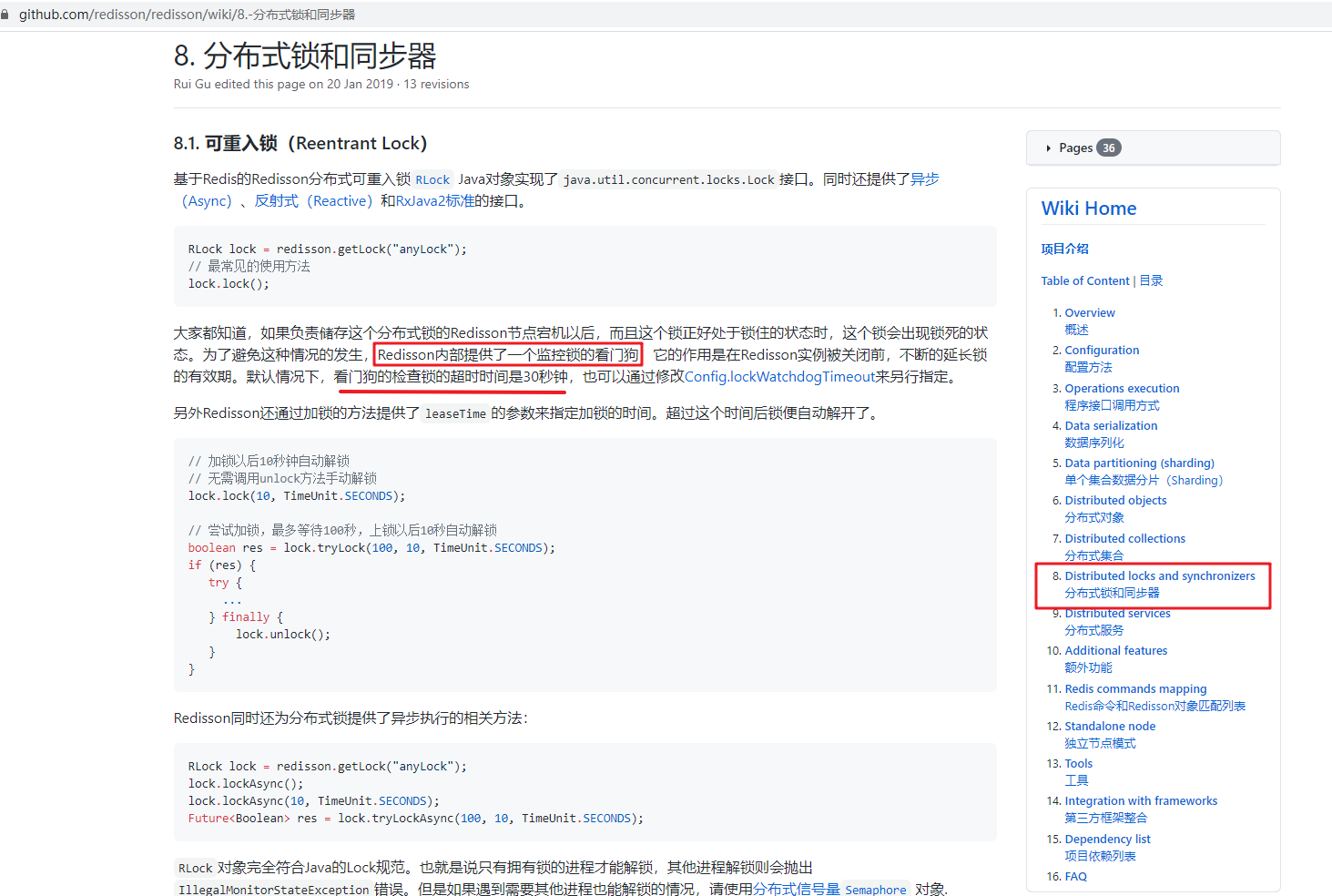Go to Redis commands mapping page
1332x896 pixels.
click(1135, 688)
